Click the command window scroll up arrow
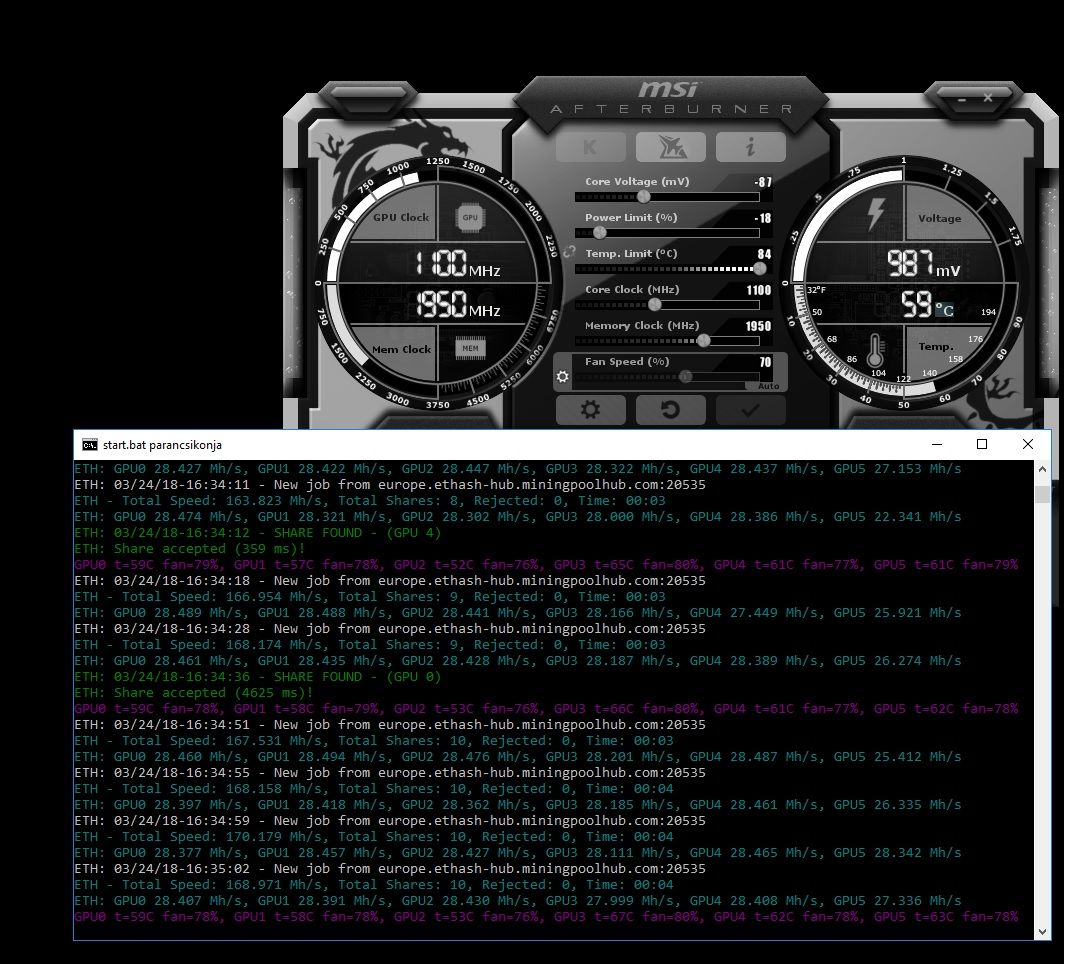The image size is (1066, 964). click(1042, 469)
